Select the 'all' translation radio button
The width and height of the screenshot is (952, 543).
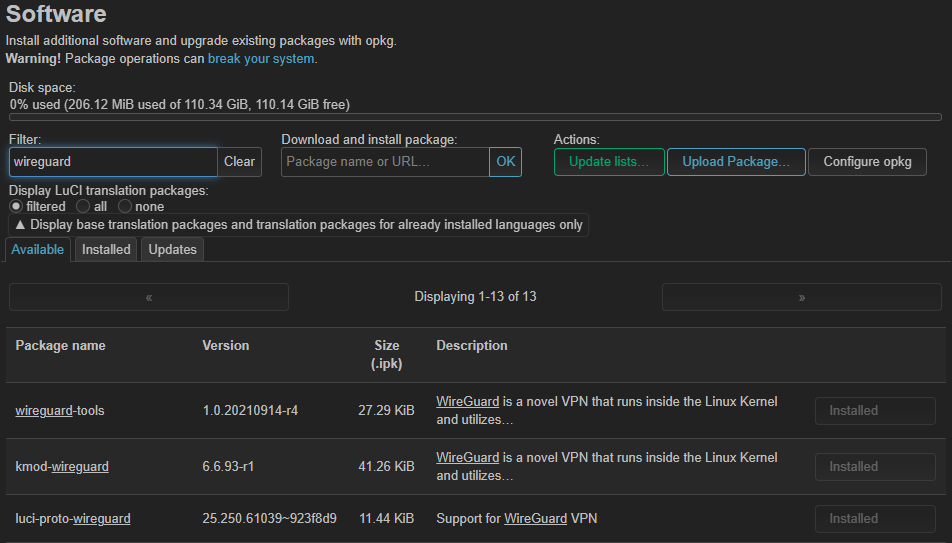tap(84, 206)
